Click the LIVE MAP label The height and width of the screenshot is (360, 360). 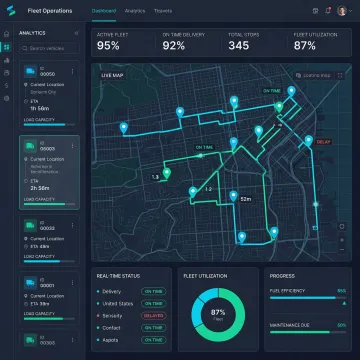[x=112, y=76]
